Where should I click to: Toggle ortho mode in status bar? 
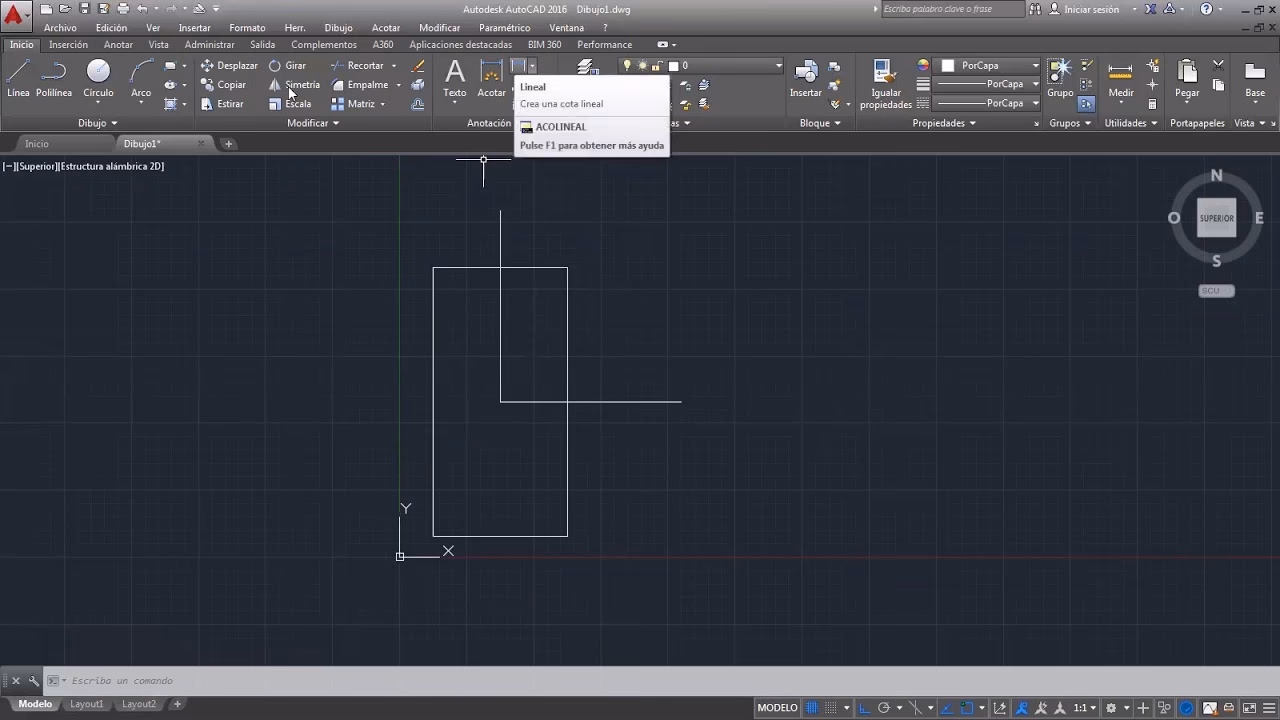click(x=865, y=708)
